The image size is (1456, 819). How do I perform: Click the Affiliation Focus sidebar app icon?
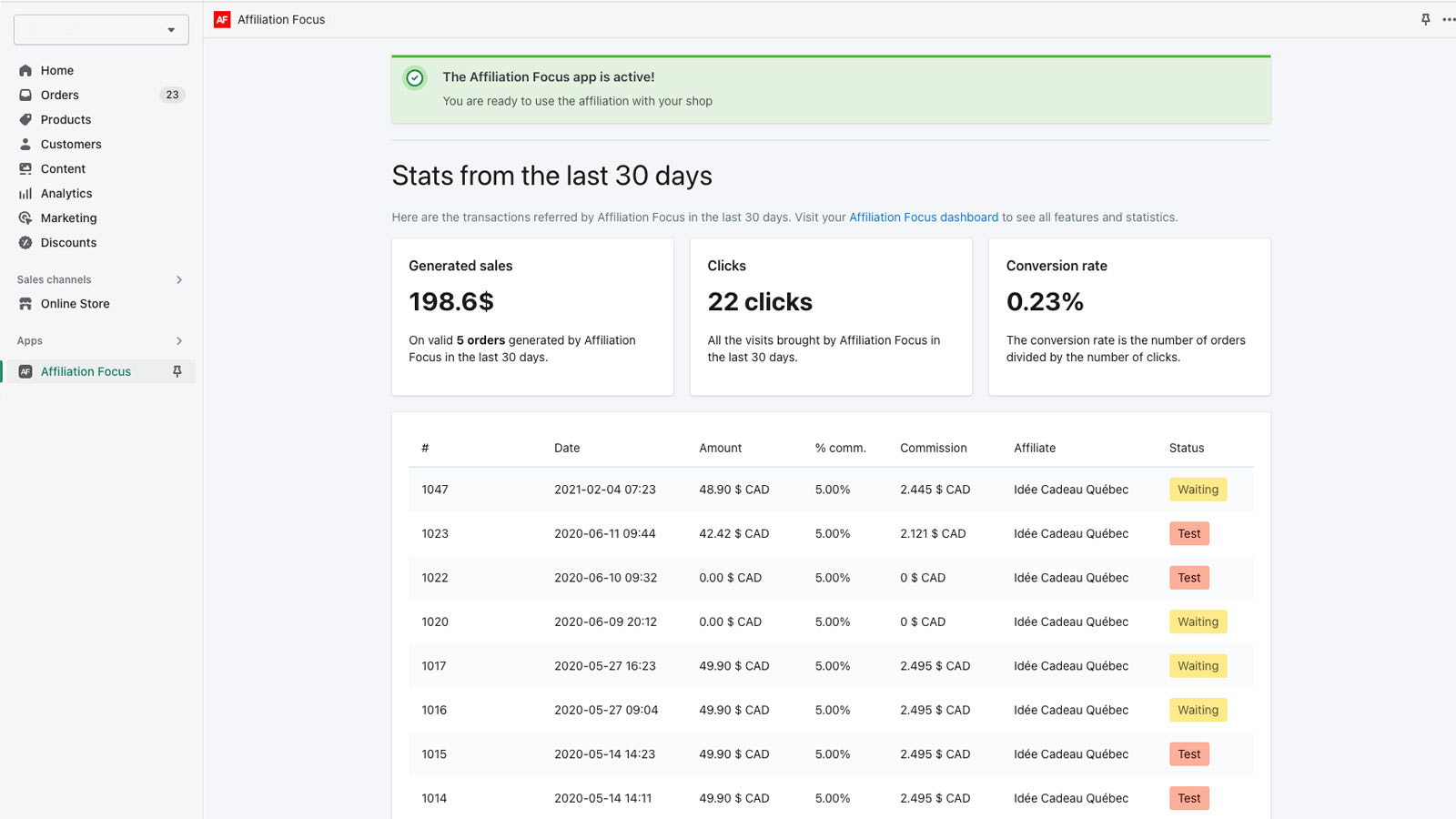point(25,371)
